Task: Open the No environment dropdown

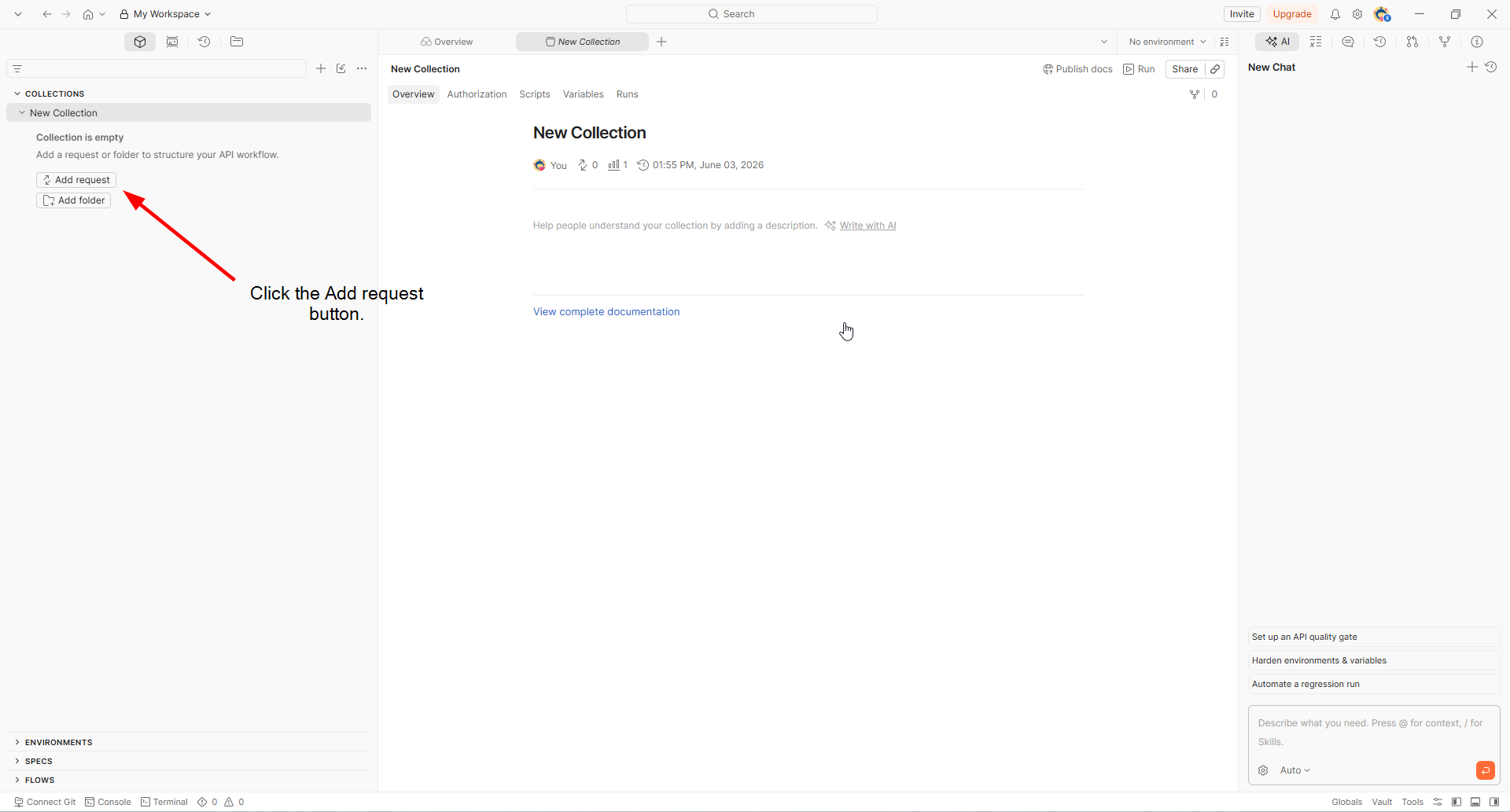Action: pos(1167,42)
